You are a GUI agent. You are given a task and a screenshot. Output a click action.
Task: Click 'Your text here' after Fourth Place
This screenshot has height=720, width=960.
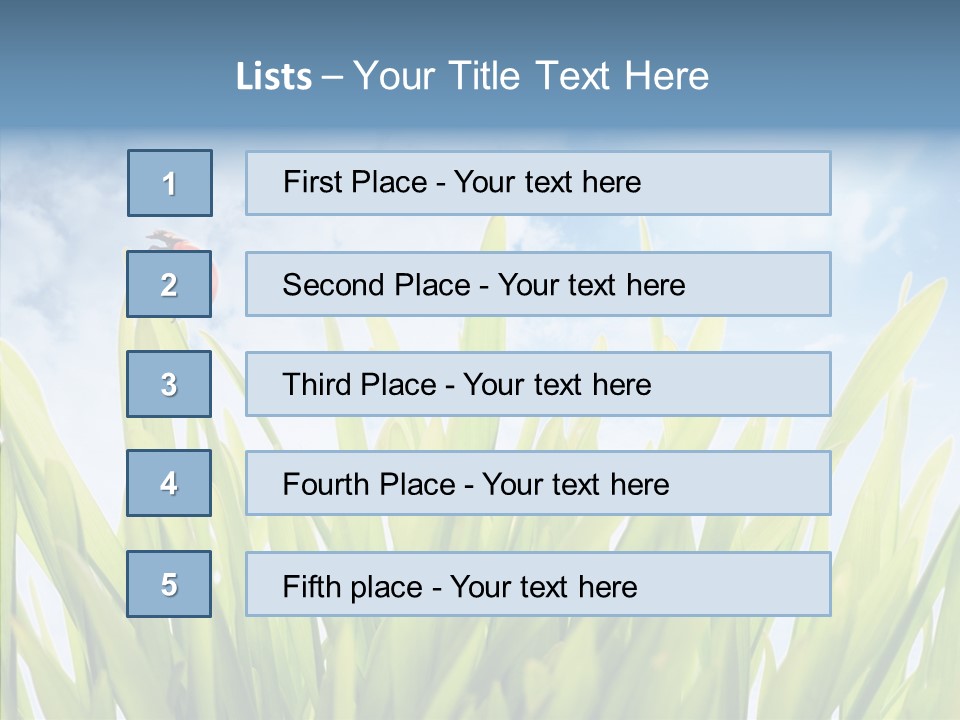[x=575, y=485]
